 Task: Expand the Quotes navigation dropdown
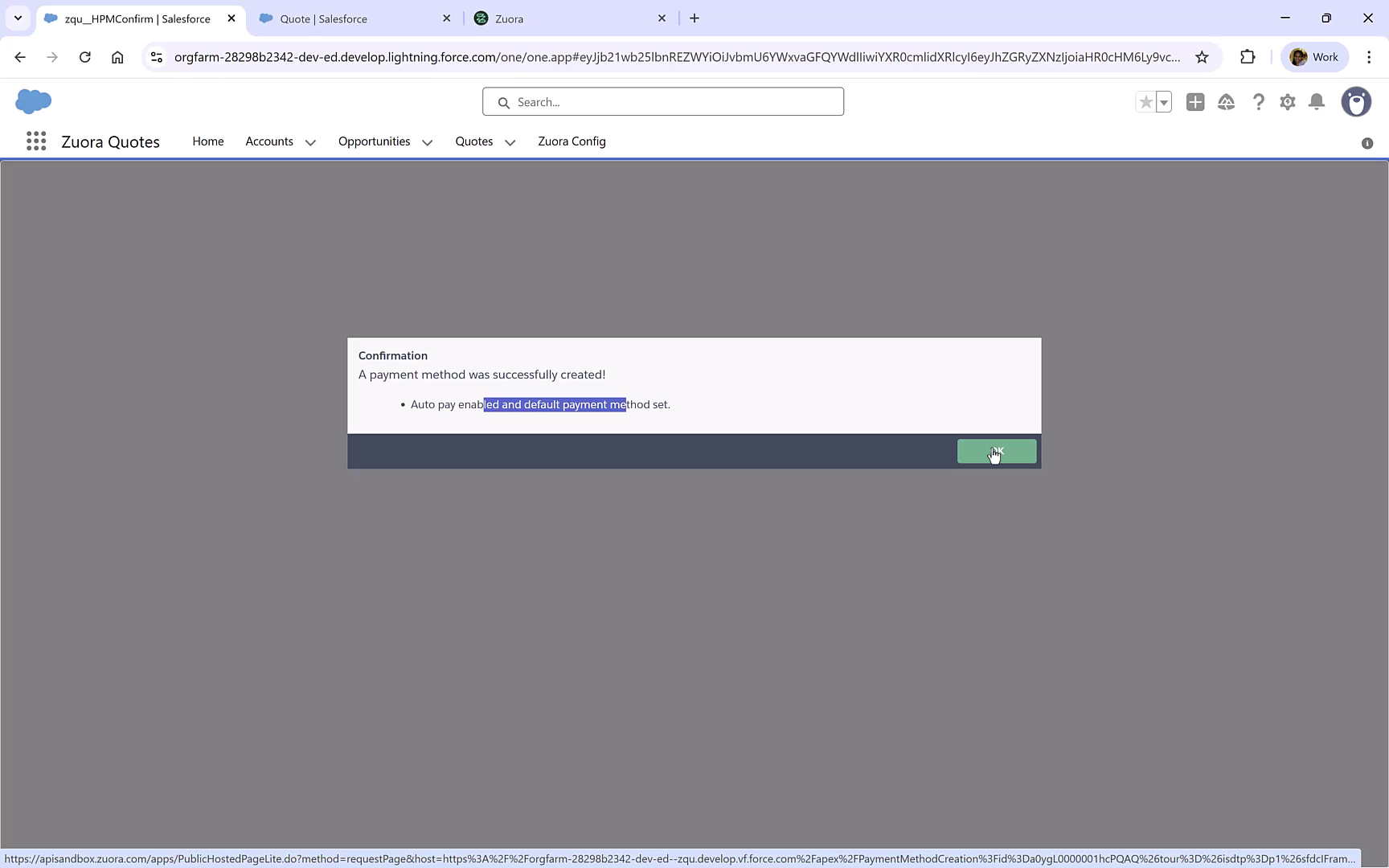click(510, 141)
